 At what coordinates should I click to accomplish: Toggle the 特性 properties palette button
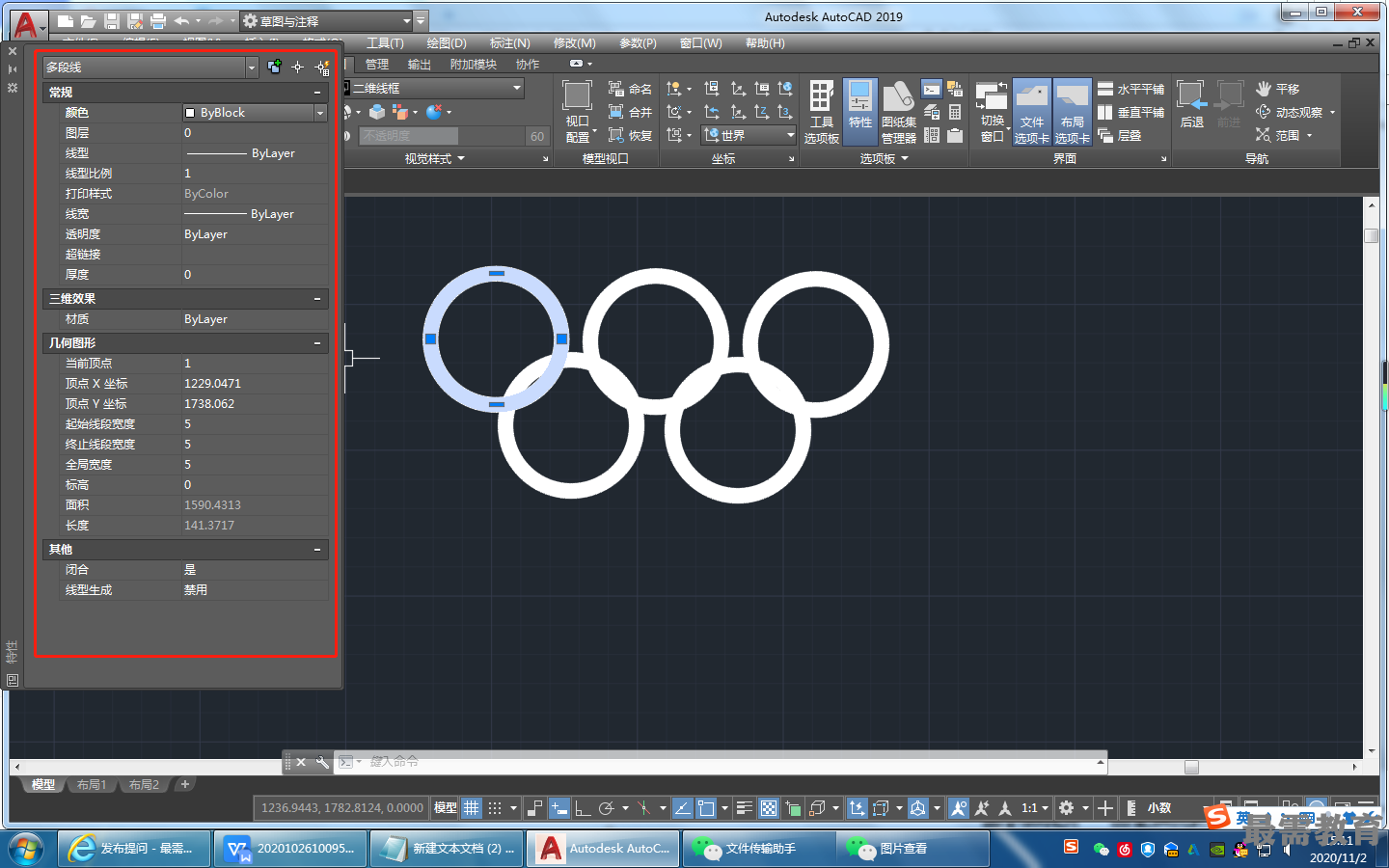859,113
